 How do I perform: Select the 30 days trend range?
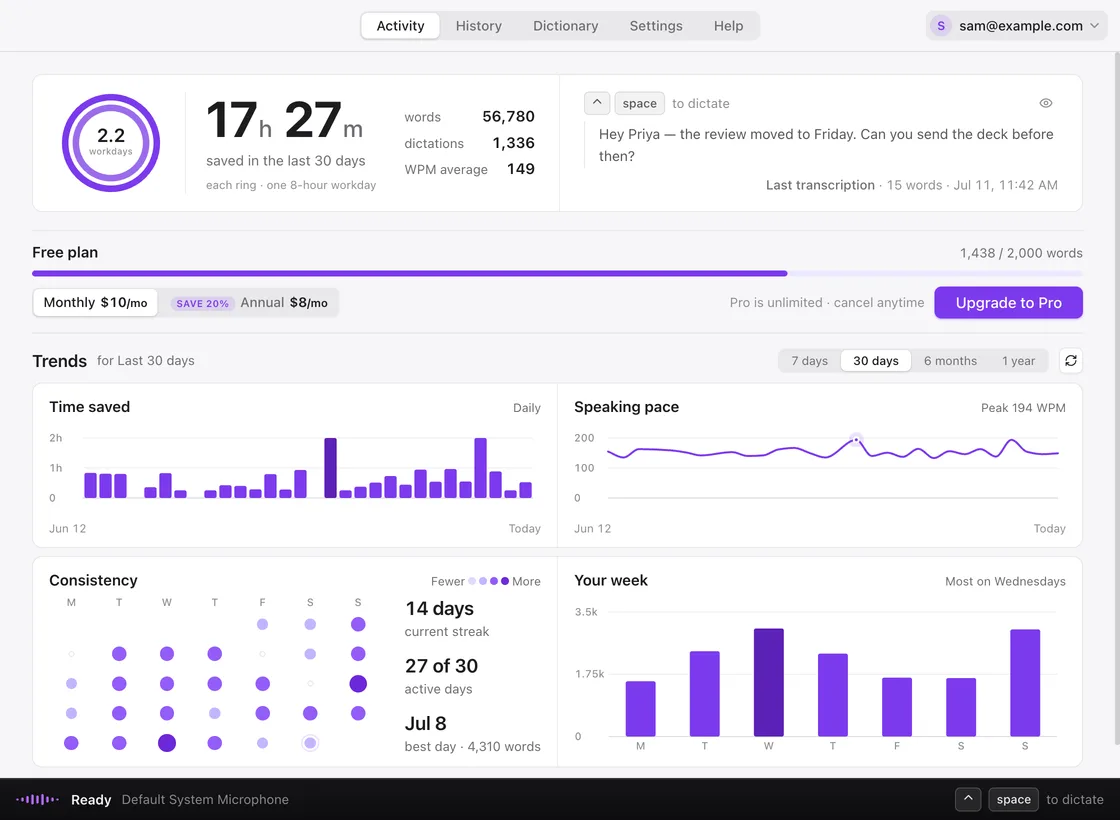click(876, 361)
